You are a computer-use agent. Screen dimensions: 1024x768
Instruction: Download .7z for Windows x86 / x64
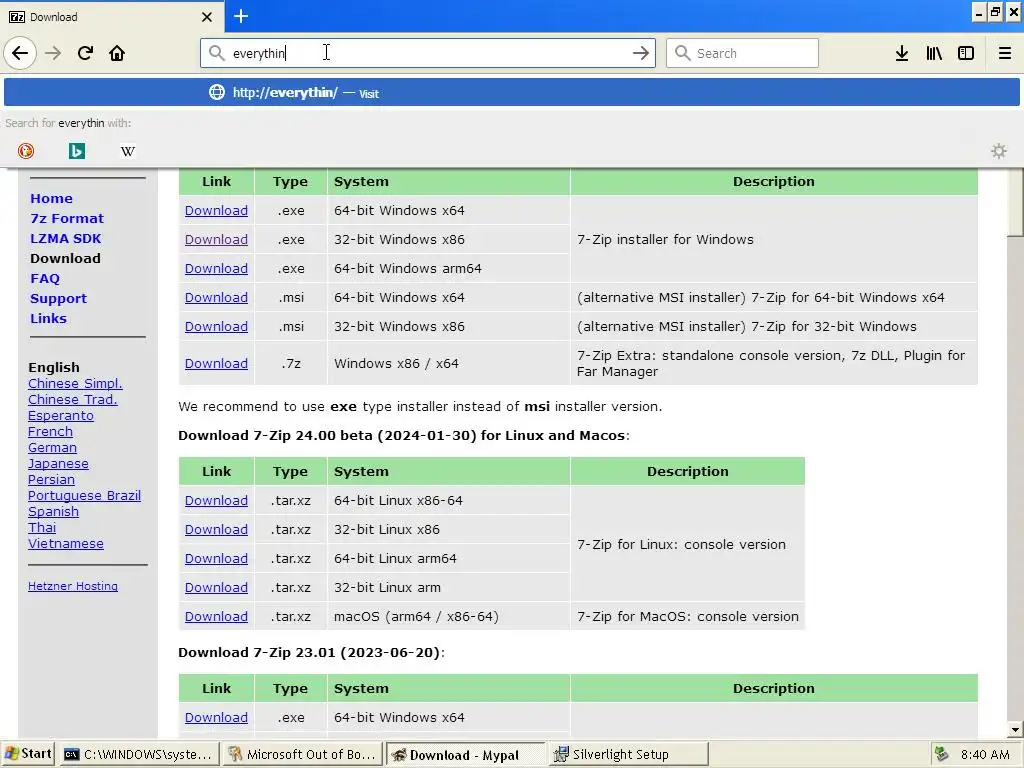(x=216, y=363)
